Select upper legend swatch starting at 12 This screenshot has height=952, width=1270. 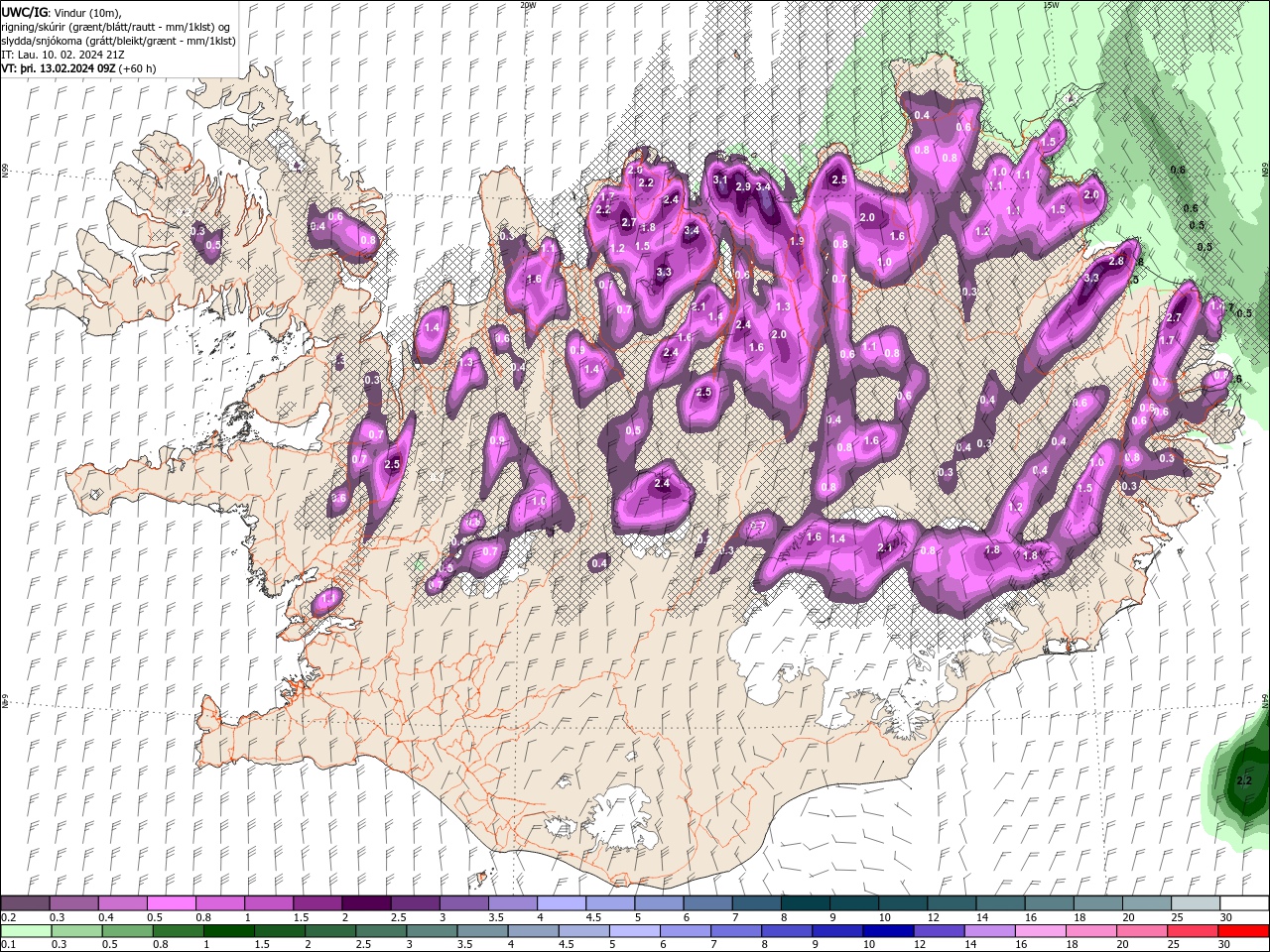point(950,903)
